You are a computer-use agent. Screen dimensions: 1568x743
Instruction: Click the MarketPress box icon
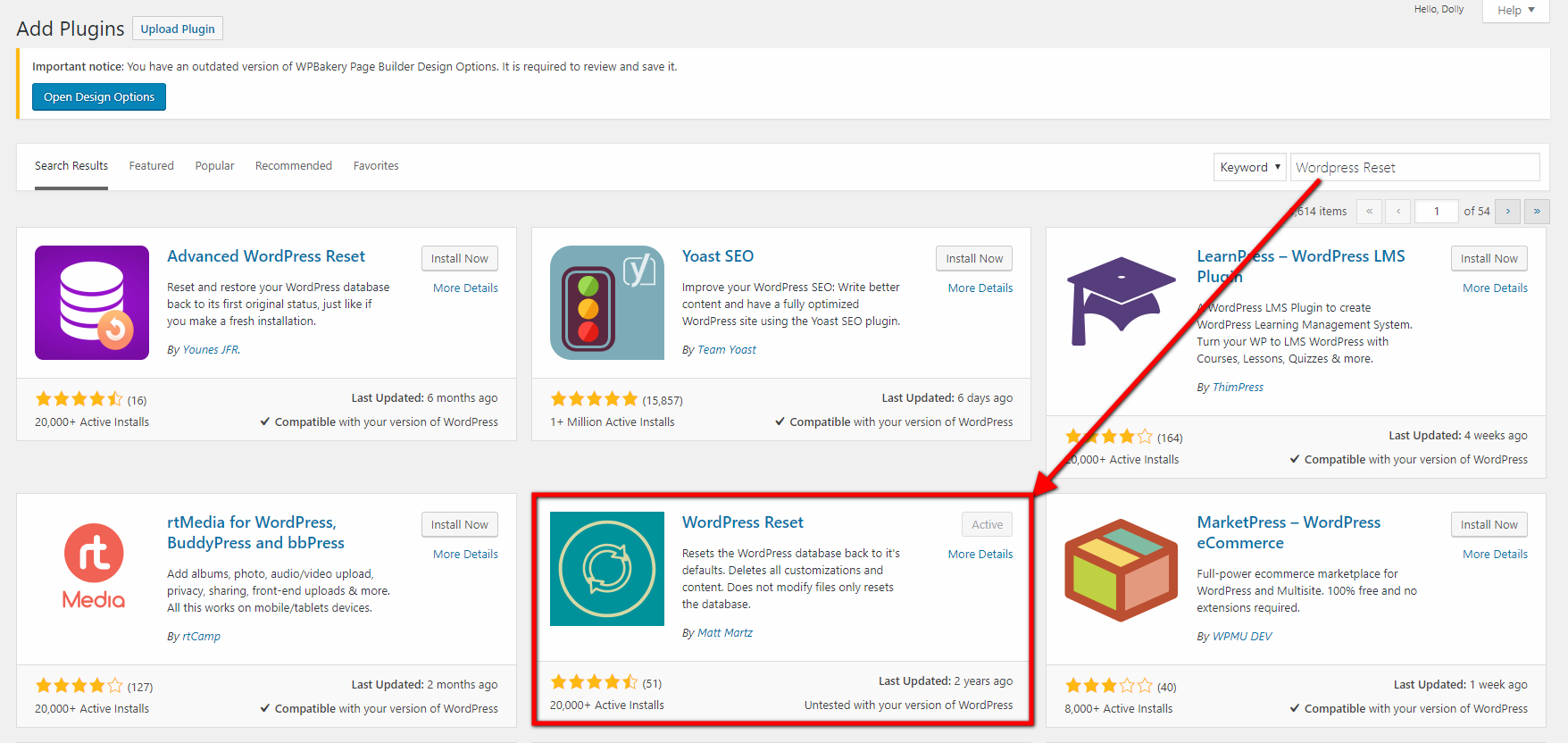[x=1122, y=569]
